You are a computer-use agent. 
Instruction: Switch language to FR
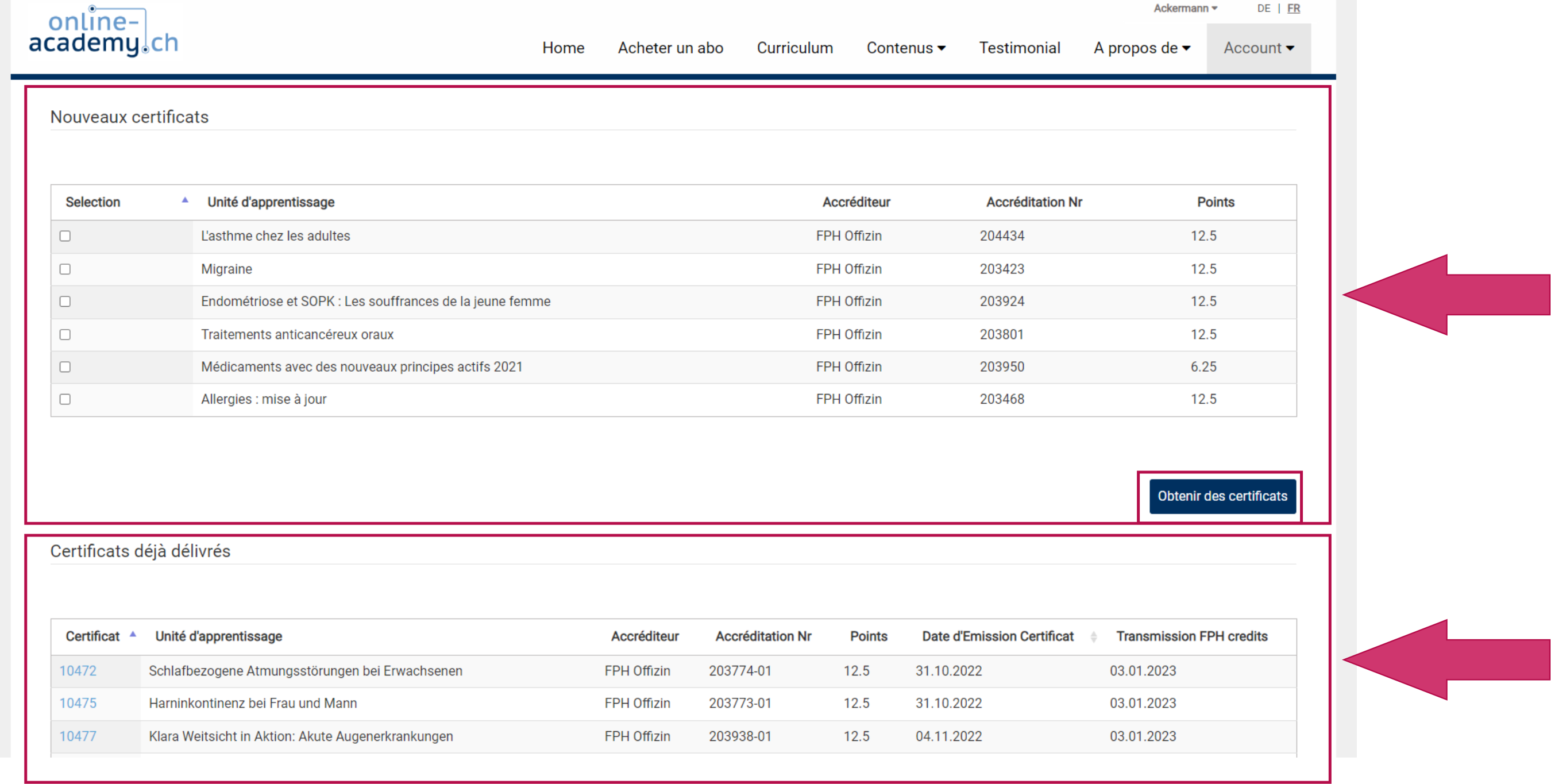1293,9
